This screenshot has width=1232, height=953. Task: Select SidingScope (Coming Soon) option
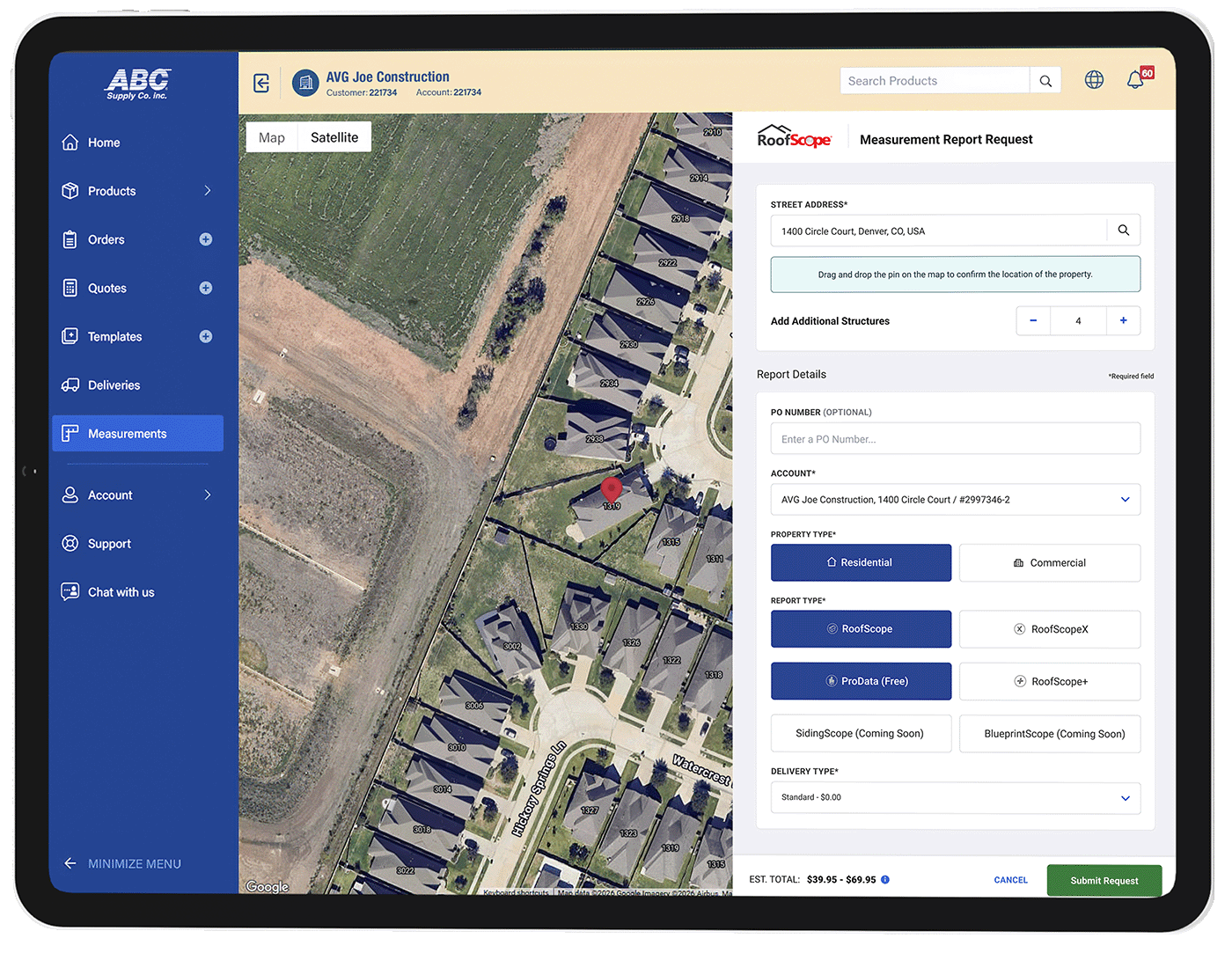[861, 734]
